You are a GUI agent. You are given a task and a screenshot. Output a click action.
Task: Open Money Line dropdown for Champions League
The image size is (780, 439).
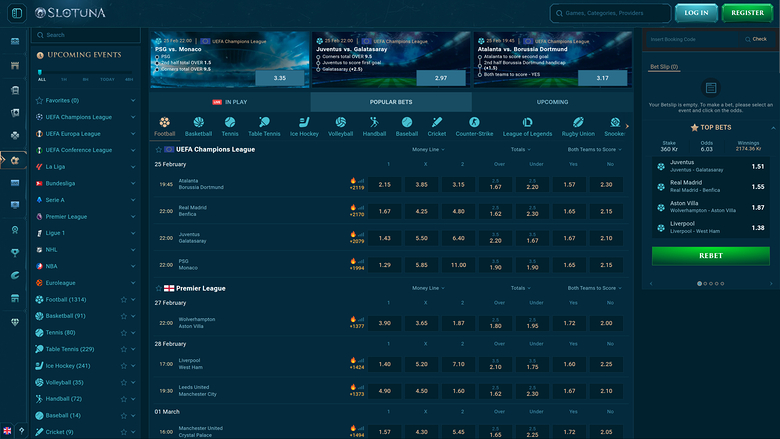tap(428, 149)
